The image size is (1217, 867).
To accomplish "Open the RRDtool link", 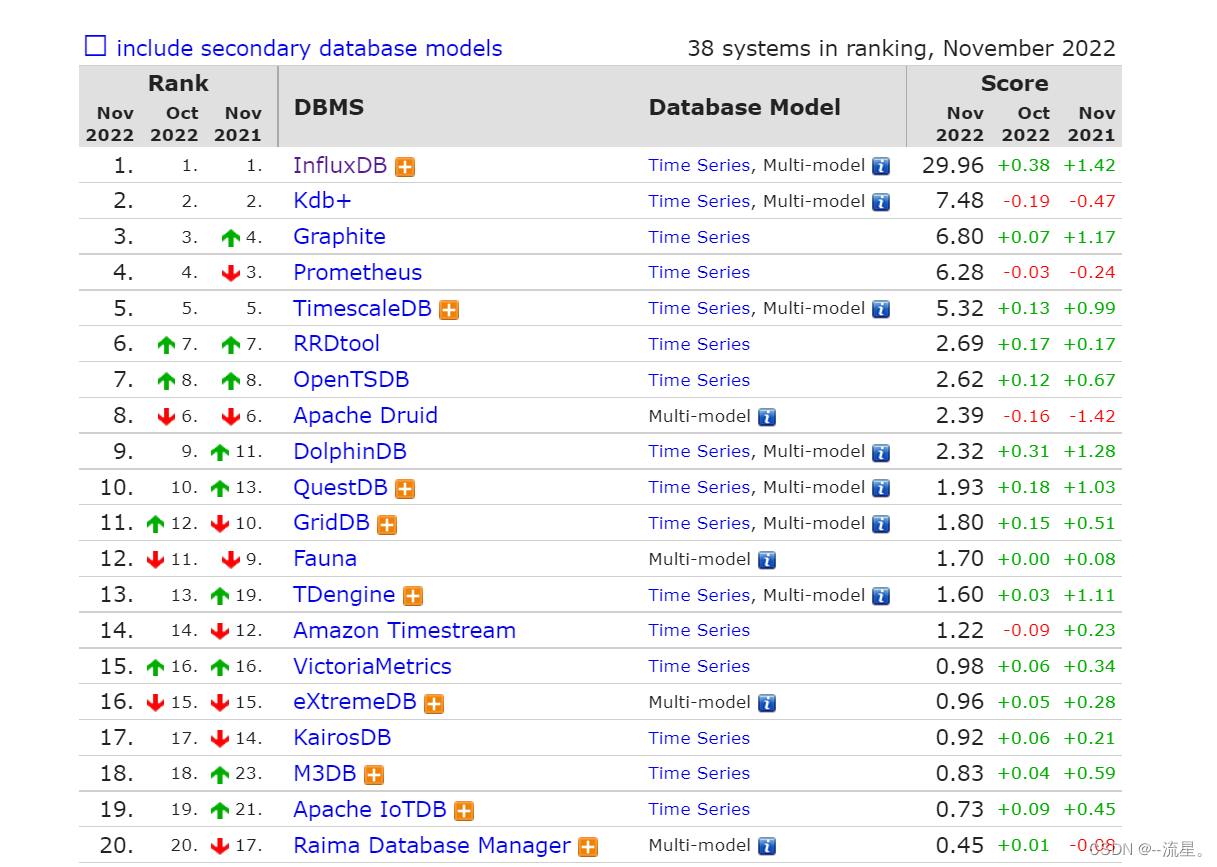I will click(336, 344).
